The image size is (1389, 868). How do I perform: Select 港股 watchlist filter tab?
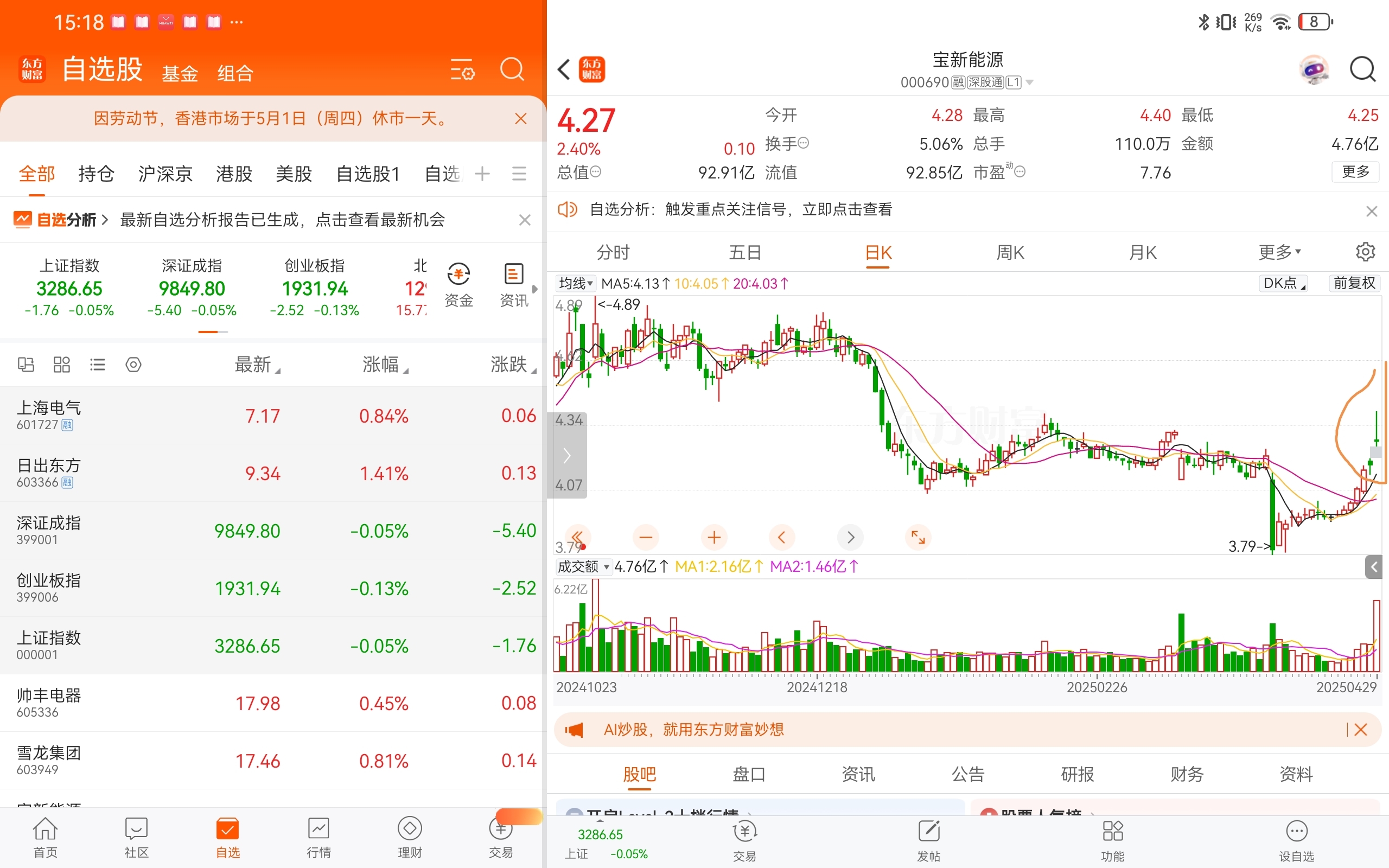[234, 174]
